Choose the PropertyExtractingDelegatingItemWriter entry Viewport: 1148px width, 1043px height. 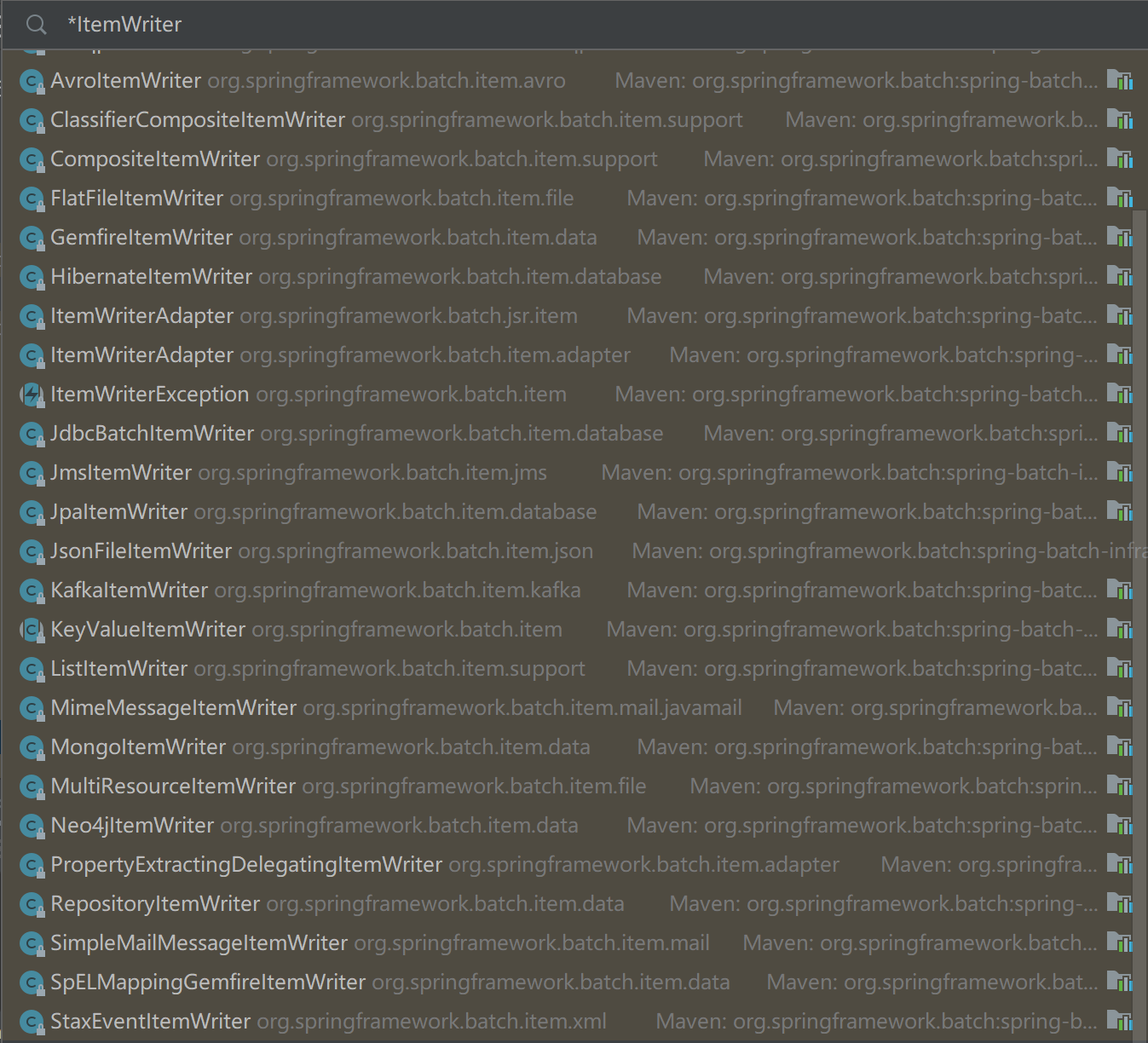point(246,865)
